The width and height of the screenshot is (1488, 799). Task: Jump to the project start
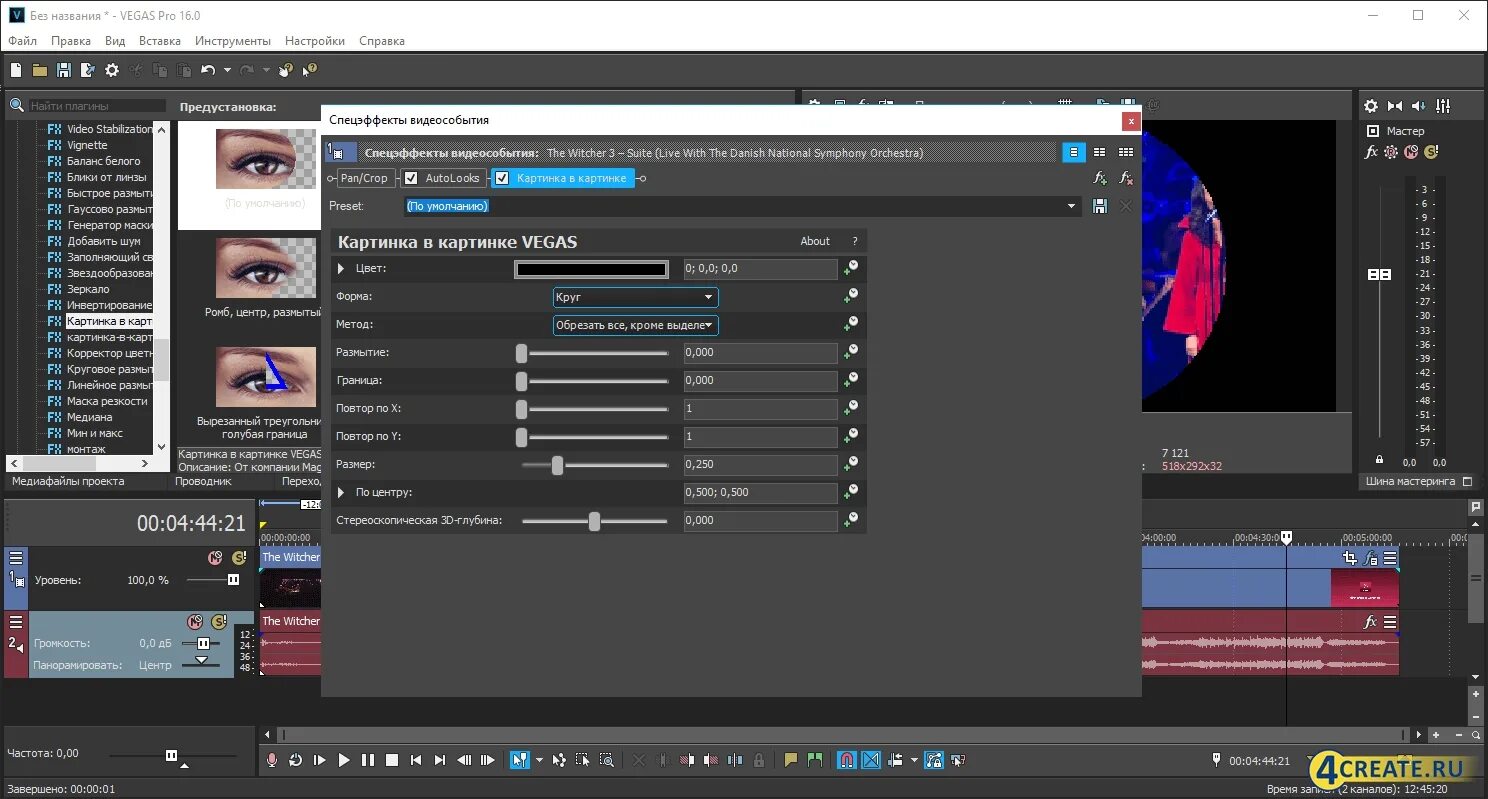pos(416,760)
